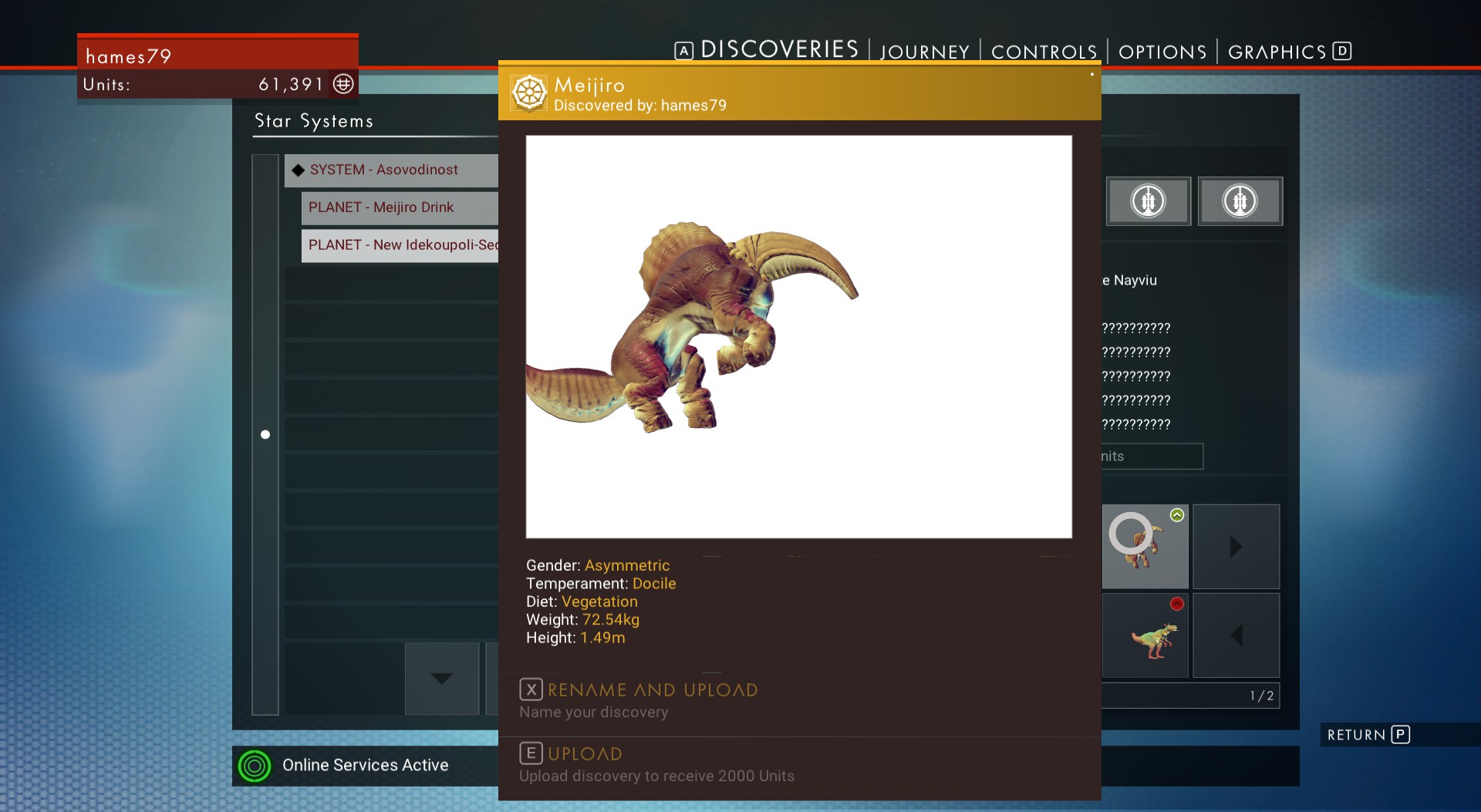
Task: Click the Gender: Asymmetric line
Action: click(x=598, y=565)
